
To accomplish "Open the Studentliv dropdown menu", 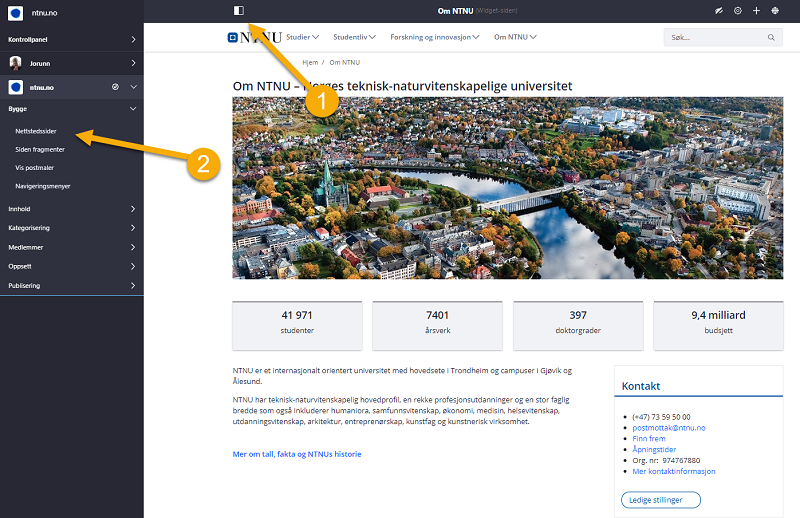I will (355, 37).
